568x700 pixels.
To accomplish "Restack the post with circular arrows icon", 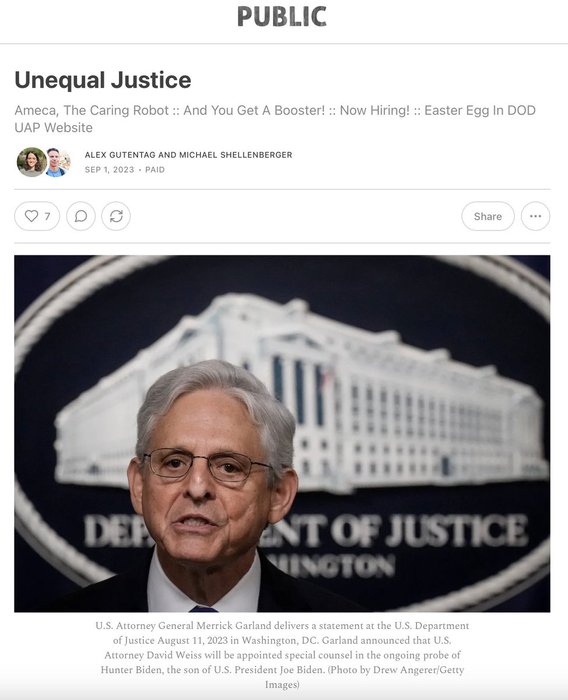I will (116, 216).
